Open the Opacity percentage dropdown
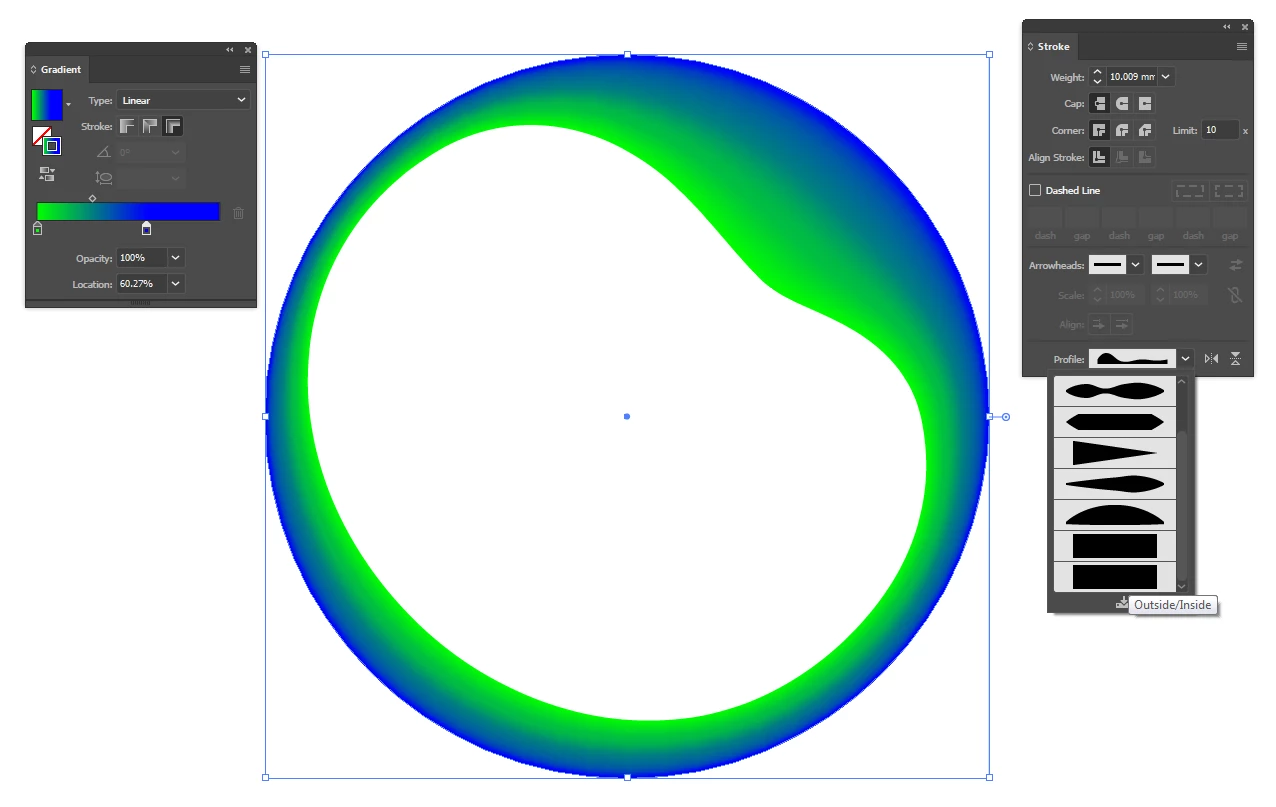This screenshot has height=807, width=1276. [176, 258]
